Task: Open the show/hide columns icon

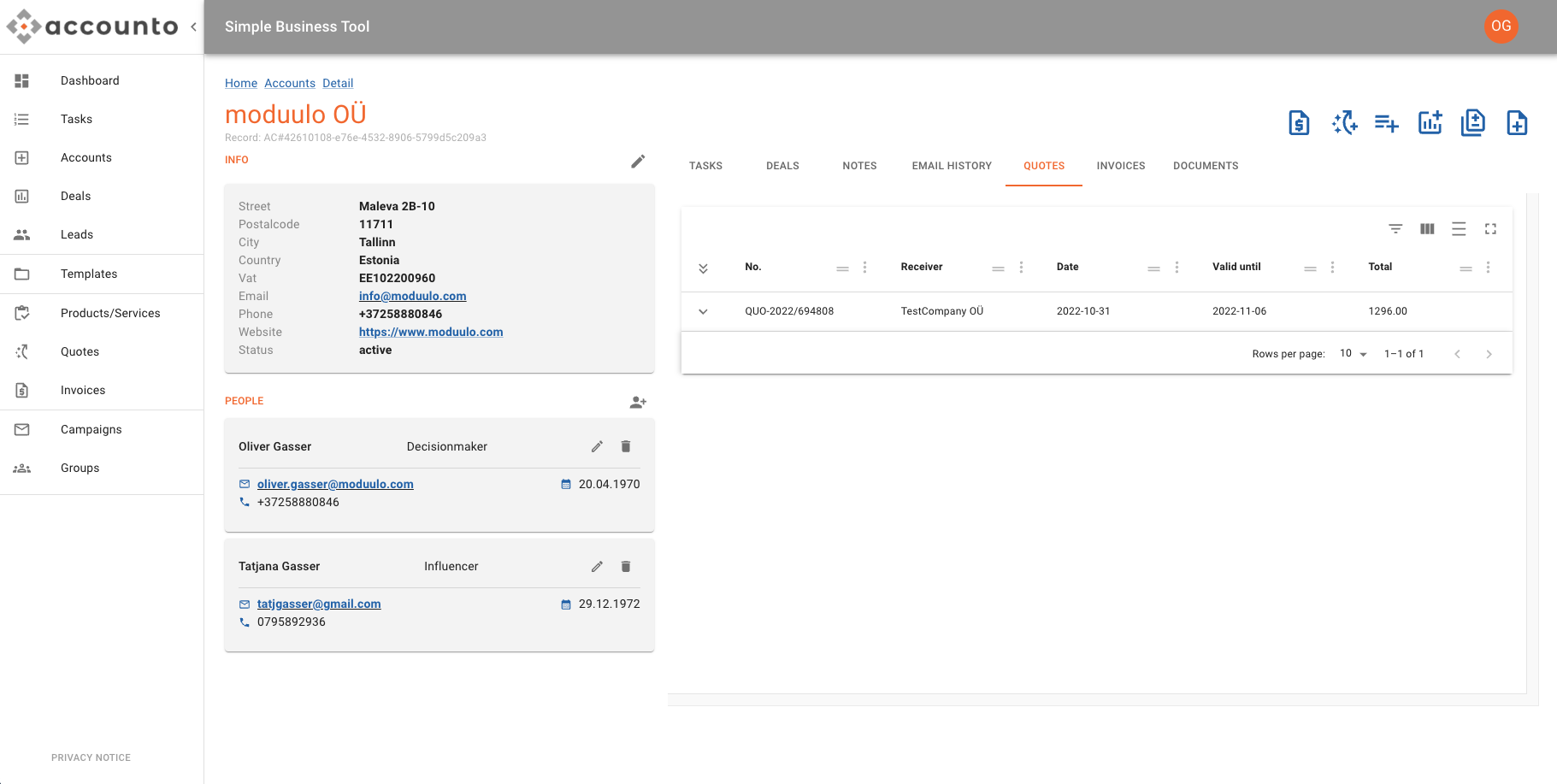Action: (1427, 229)
